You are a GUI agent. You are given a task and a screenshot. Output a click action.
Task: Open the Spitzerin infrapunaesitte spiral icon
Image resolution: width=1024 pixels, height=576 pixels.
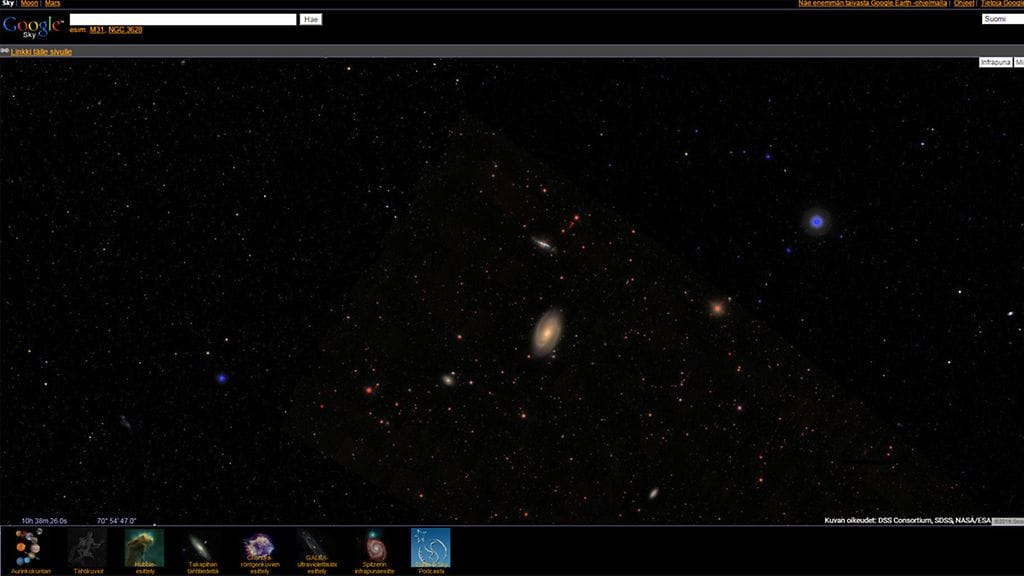(374, 547)
